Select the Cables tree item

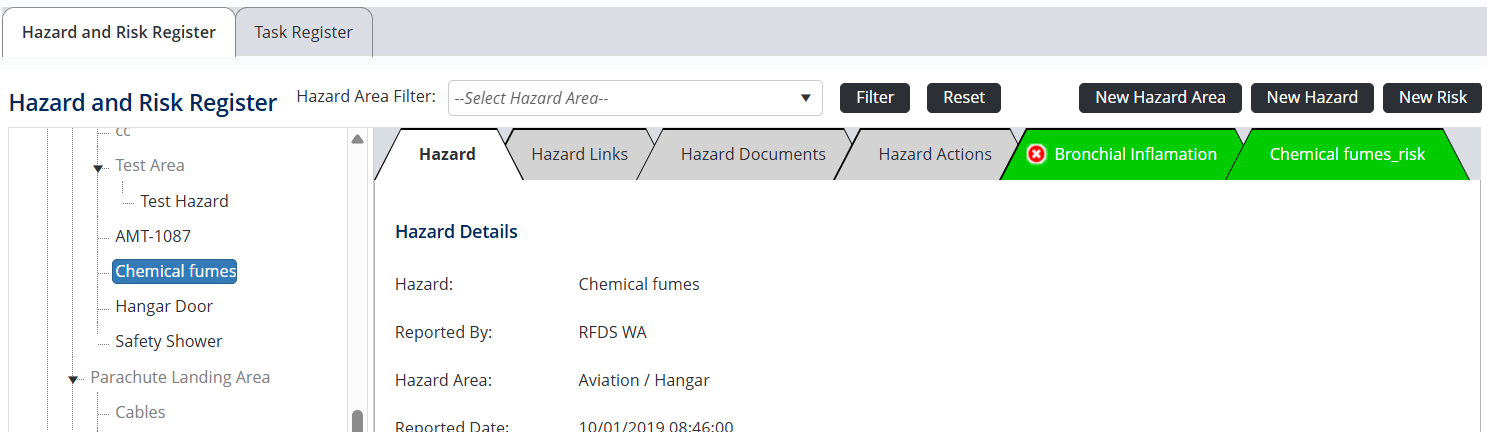(x=140, y=412)
